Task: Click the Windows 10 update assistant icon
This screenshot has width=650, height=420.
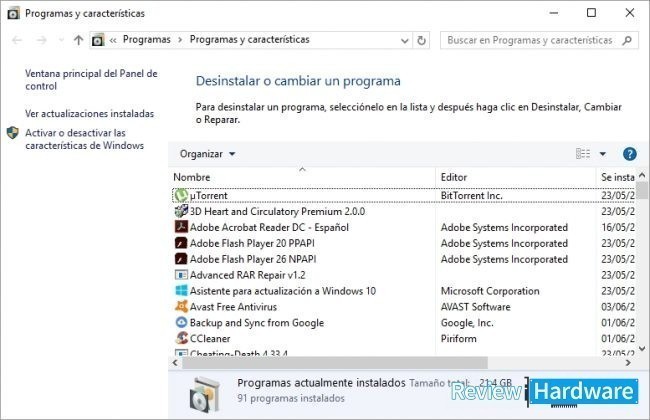Action: click(x=181, y=291)
